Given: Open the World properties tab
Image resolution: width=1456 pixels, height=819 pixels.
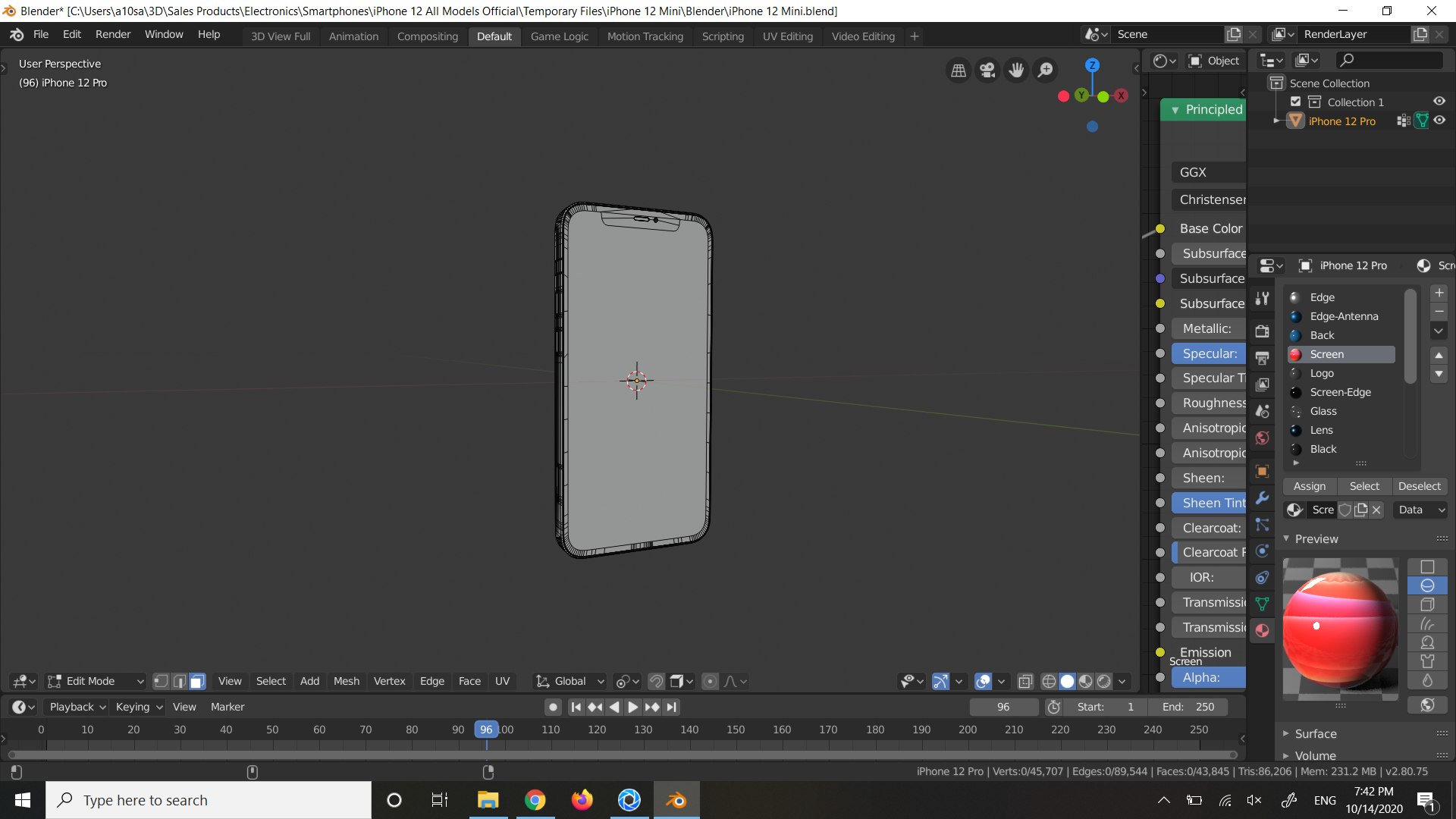Looking at the screenshot, I should tap(1262, 438).
